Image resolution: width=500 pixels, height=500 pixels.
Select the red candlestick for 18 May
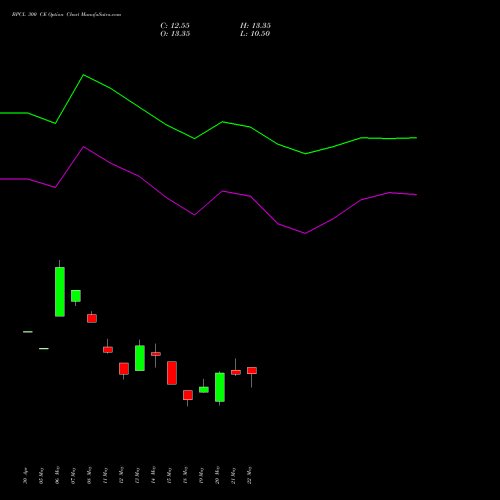188,395
